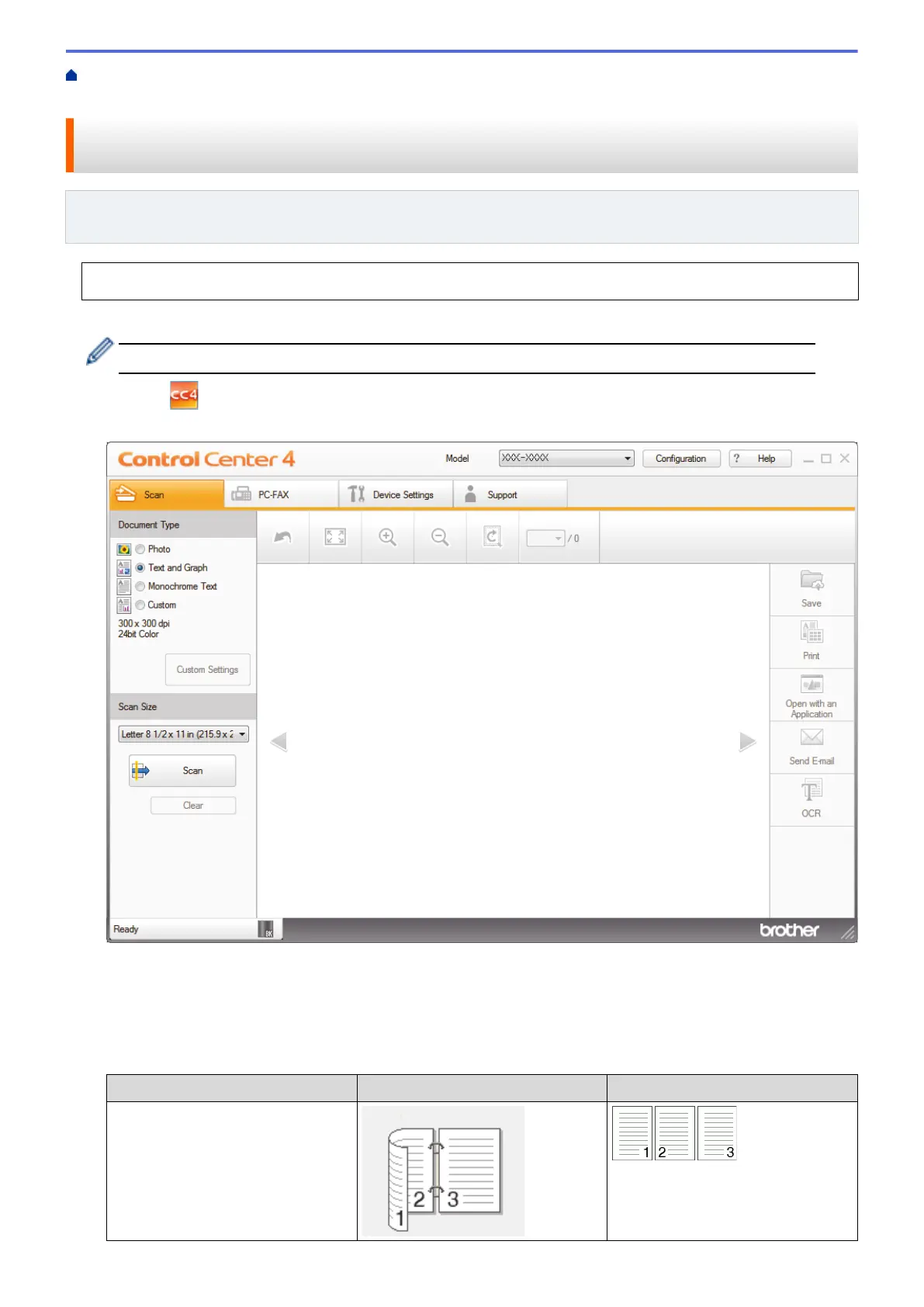Click the undo arrow in preview toolbar

click(x=282, y=537)
